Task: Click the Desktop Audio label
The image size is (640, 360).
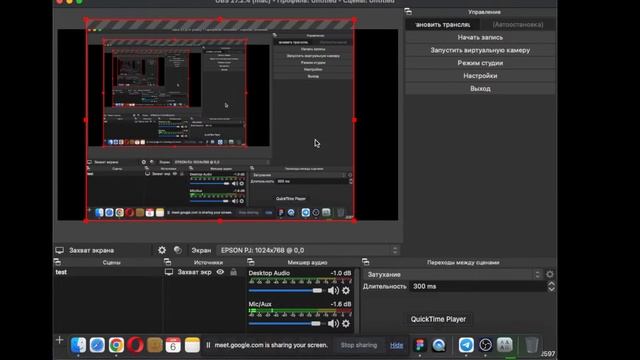Action: (269, 273)
